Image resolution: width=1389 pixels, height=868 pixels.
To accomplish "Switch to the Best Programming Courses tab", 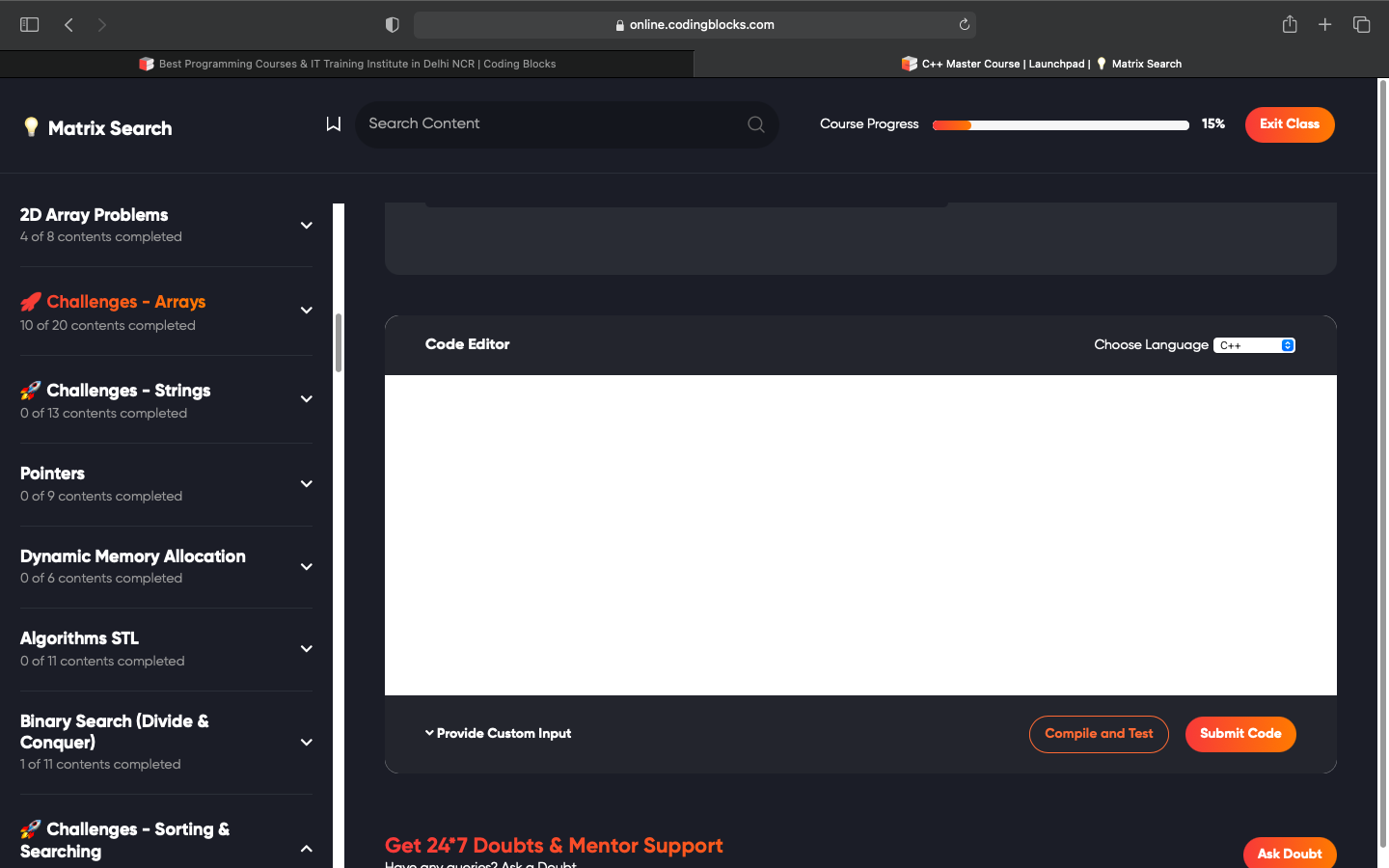I will click(x=347, y=64).
